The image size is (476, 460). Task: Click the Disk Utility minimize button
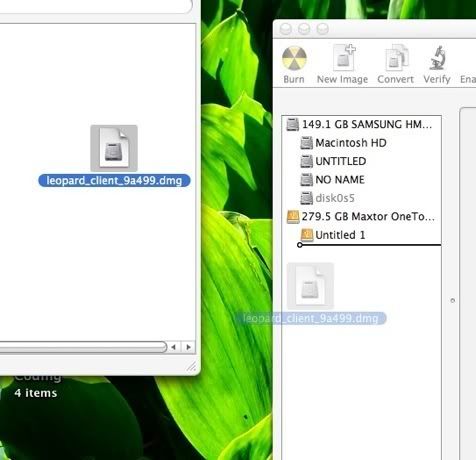click(x=304, y=29)
